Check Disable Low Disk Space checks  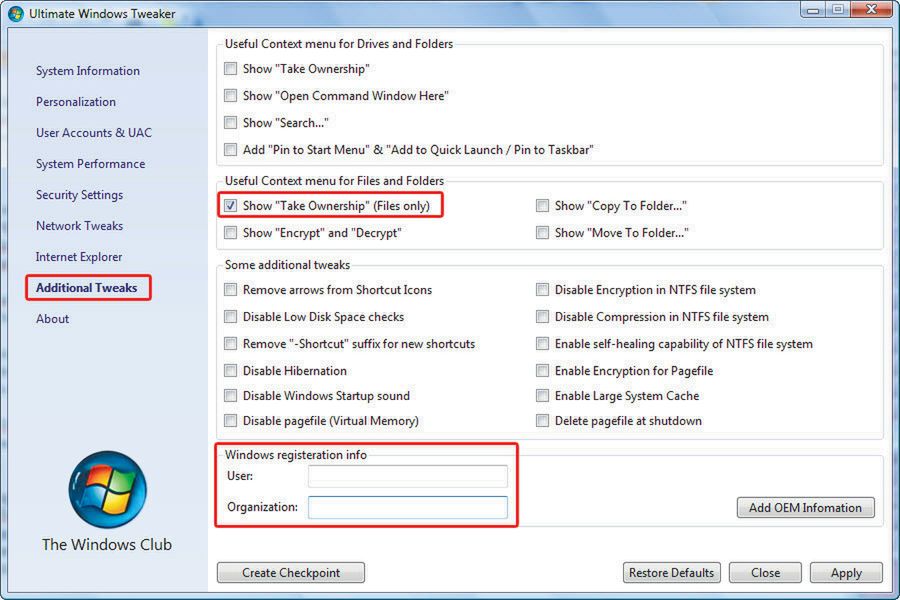(x=230, y=316)
